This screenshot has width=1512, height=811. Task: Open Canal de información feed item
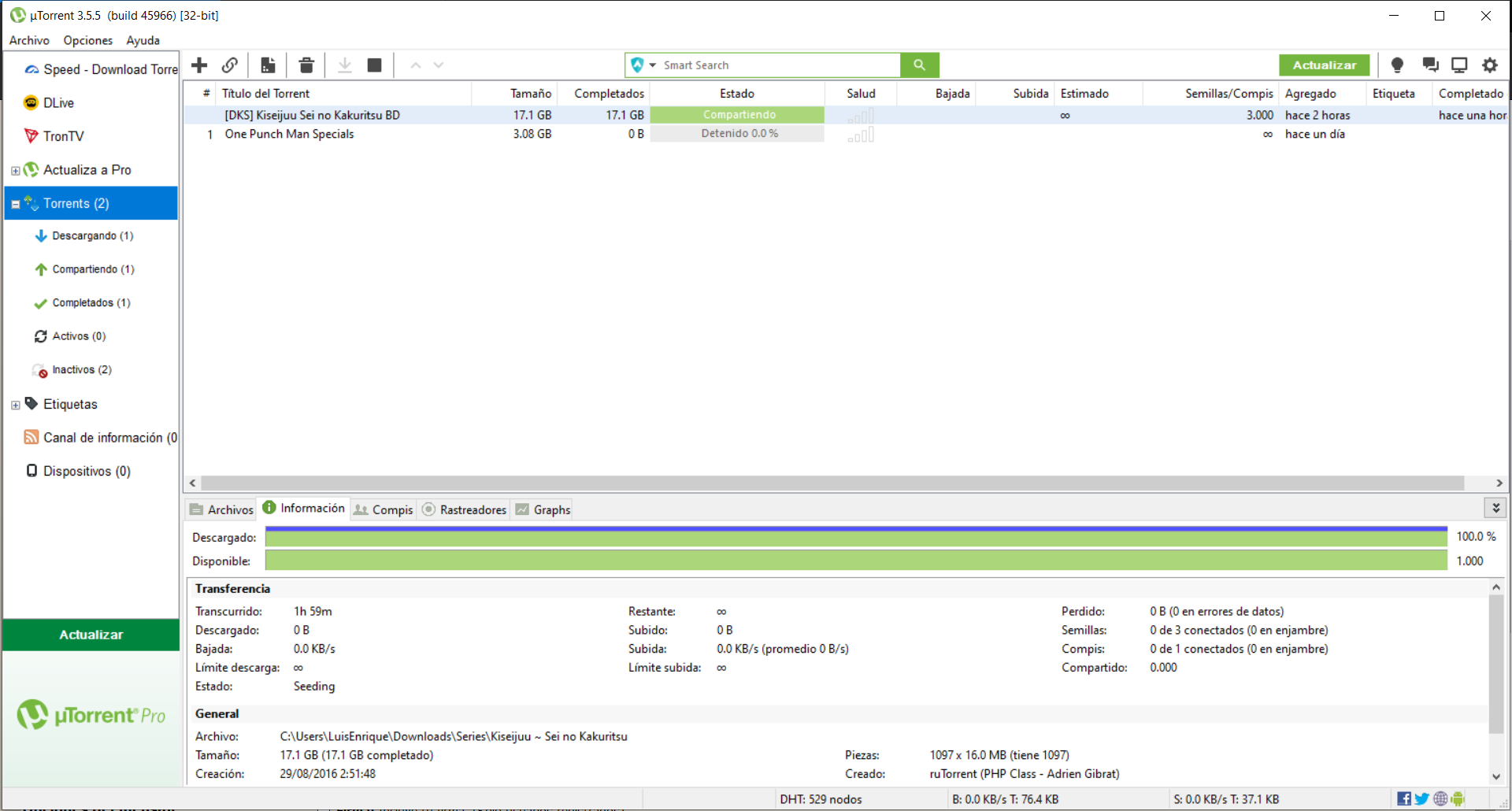(101, 438)
